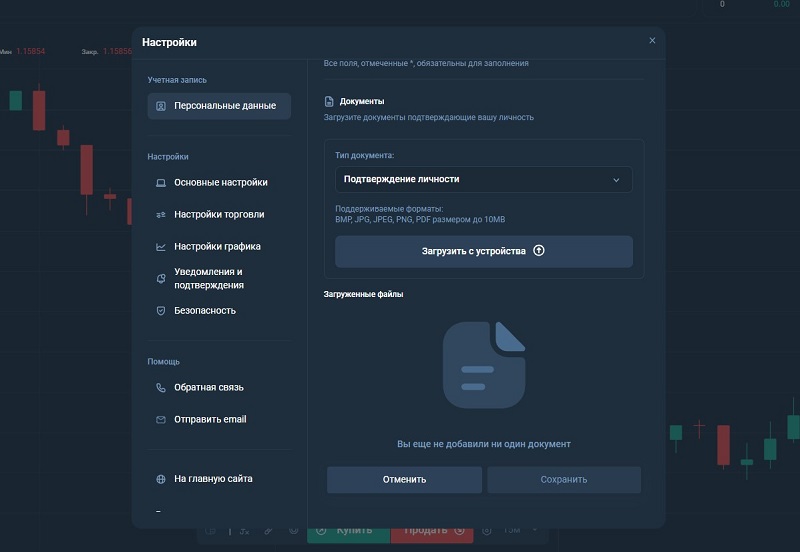Click the Помощь sidebar heading

tap(163, 362)
